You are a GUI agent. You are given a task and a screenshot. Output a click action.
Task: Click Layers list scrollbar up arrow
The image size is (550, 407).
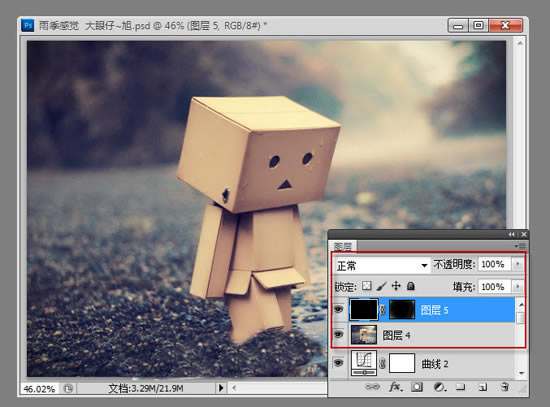coord(521,304)
